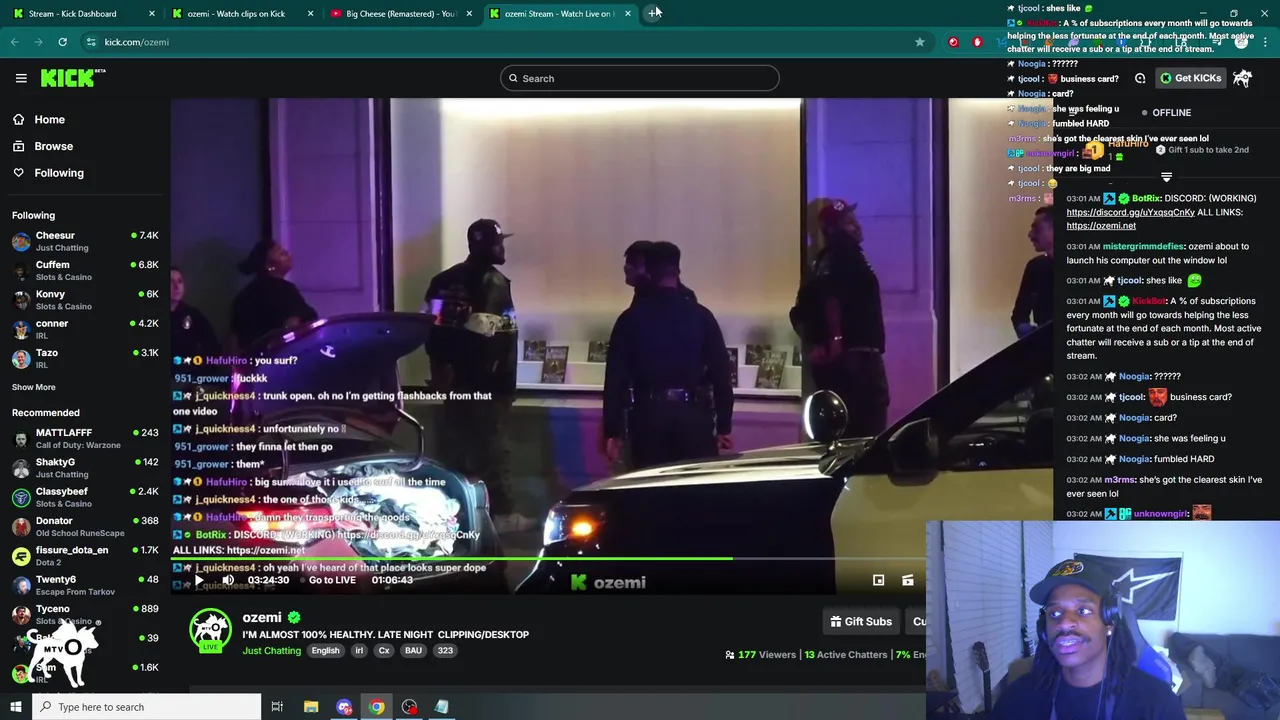The width and height of the screenshot is (1280, 720).
Task: Click the Browse grid icon
Action: pyautogui.click(x=18, y=146)
